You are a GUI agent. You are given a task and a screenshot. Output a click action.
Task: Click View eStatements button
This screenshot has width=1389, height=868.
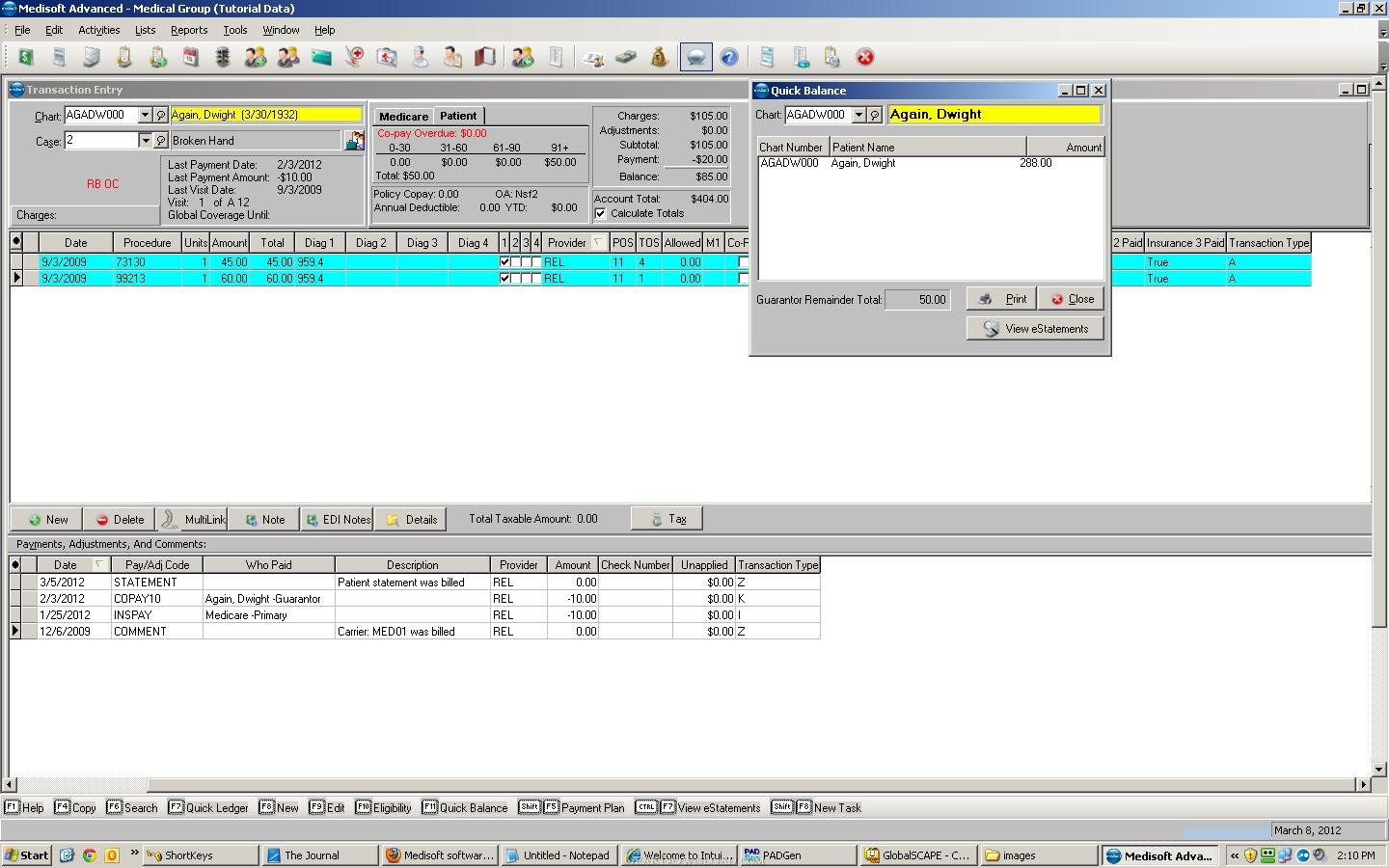[x=1035, y=329]
